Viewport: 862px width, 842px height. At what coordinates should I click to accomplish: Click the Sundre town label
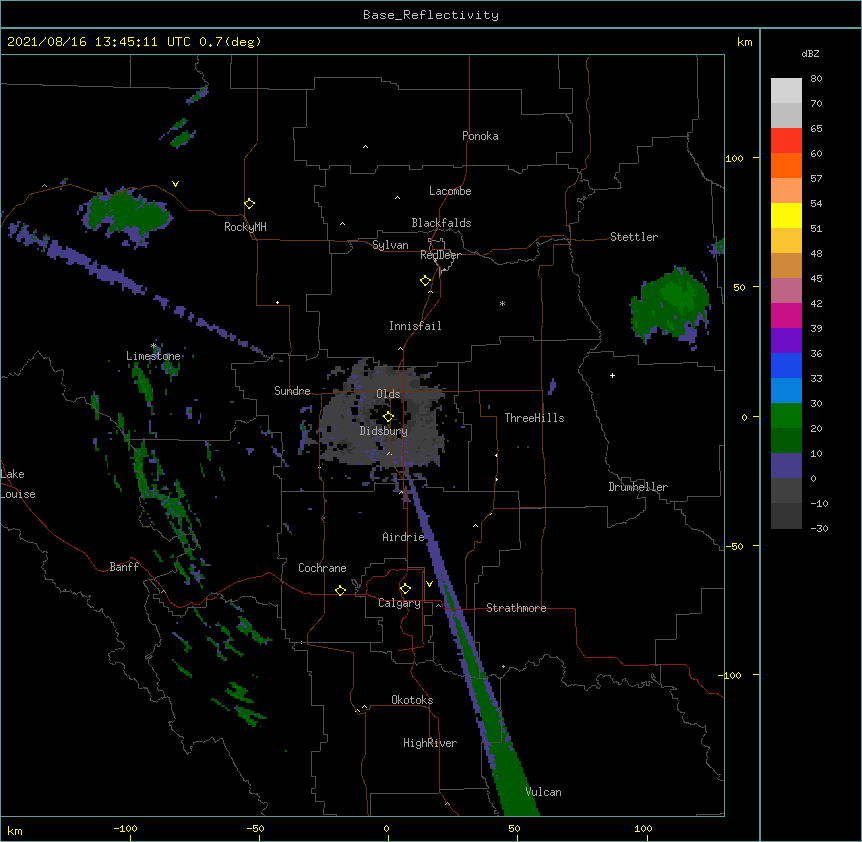click(x=292, y=391)
